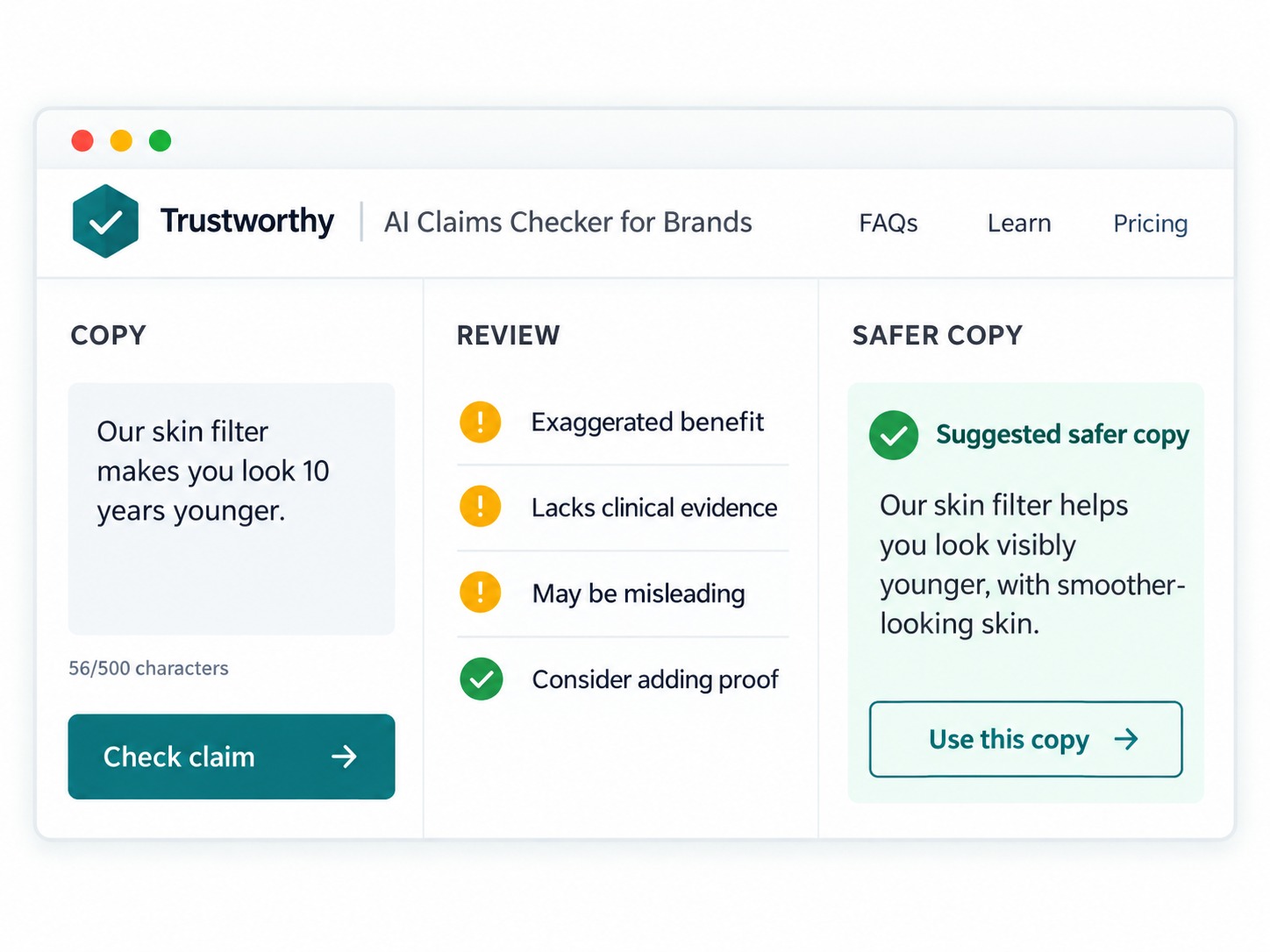Select the May be misleading review item
Viewport: 1270px width, 952px height.
point(623,593)
